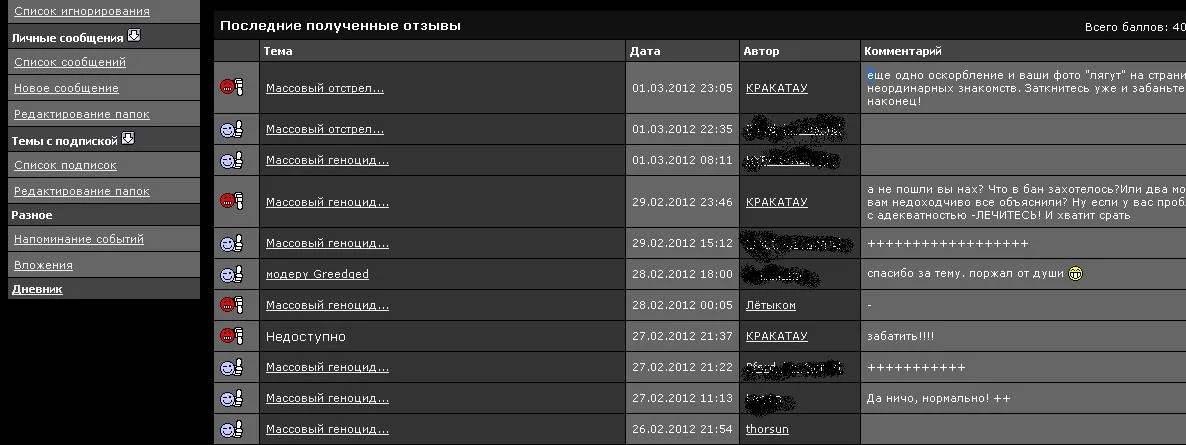The width and height of the screenshot is (1186, 445).
Task: Click the 'Комментарий' column header
Action: 904,51
